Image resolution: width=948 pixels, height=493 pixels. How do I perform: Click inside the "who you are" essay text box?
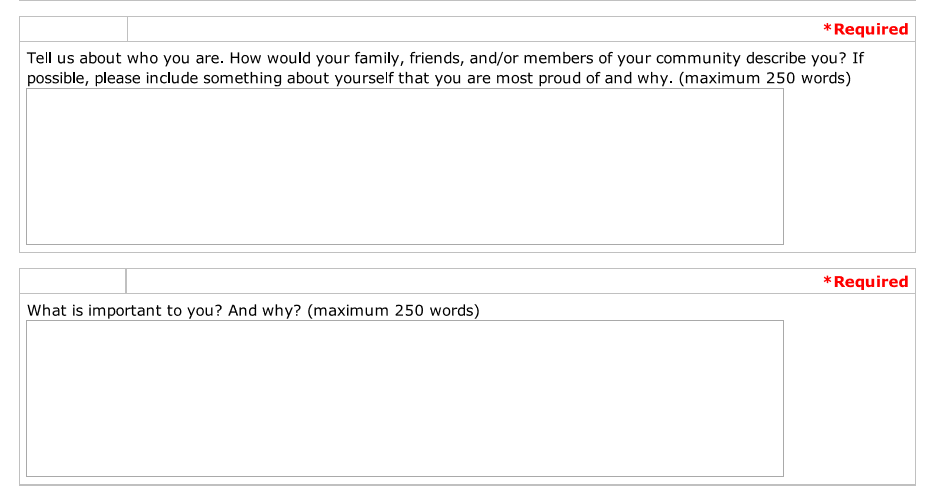point(404,166)
